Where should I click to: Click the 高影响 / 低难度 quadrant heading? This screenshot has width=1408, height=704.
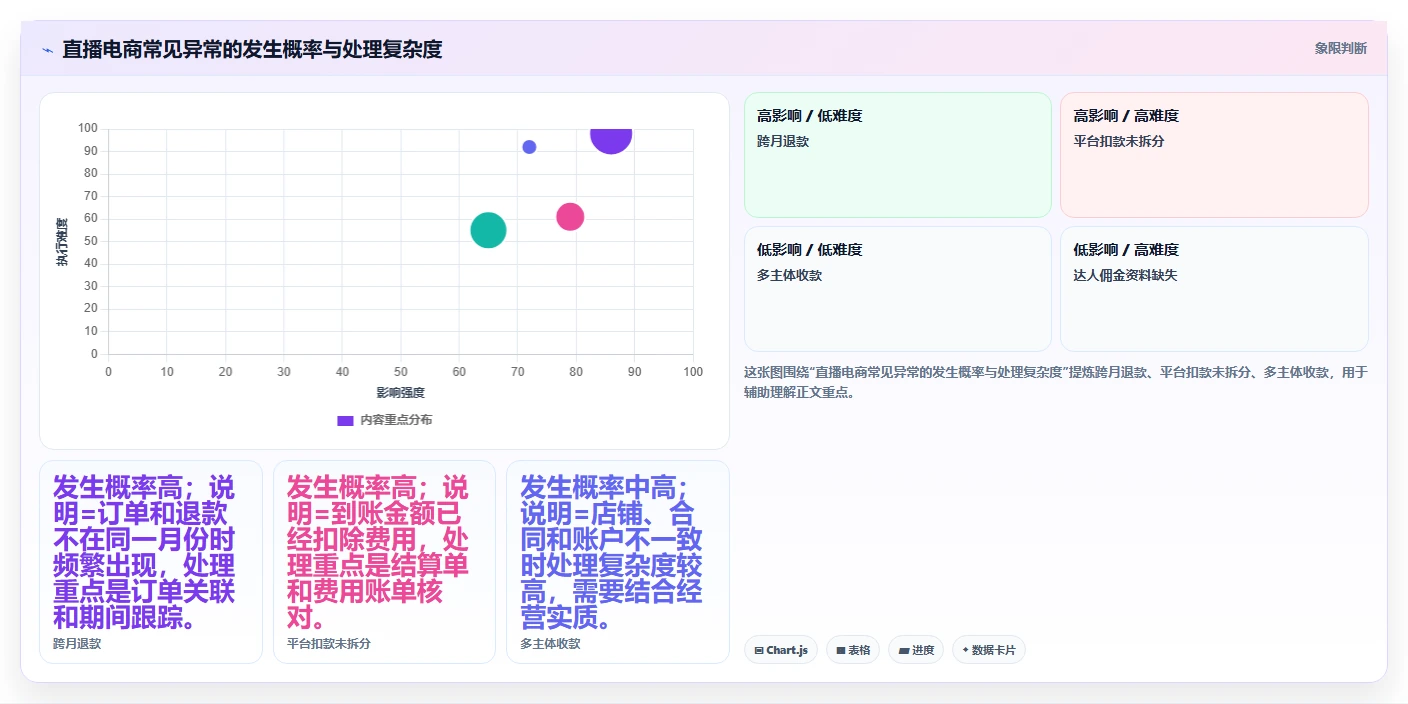pos(809,116)
